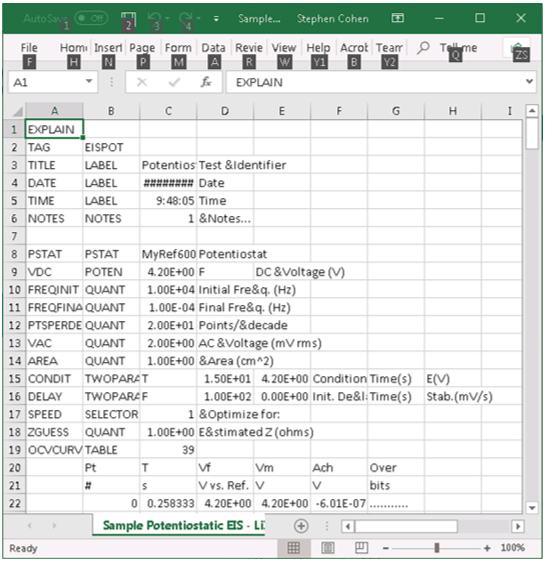Click cell showing 9:48:05
Image resolution: width=546 pixels, height=562 pixels.
(168, 201)
